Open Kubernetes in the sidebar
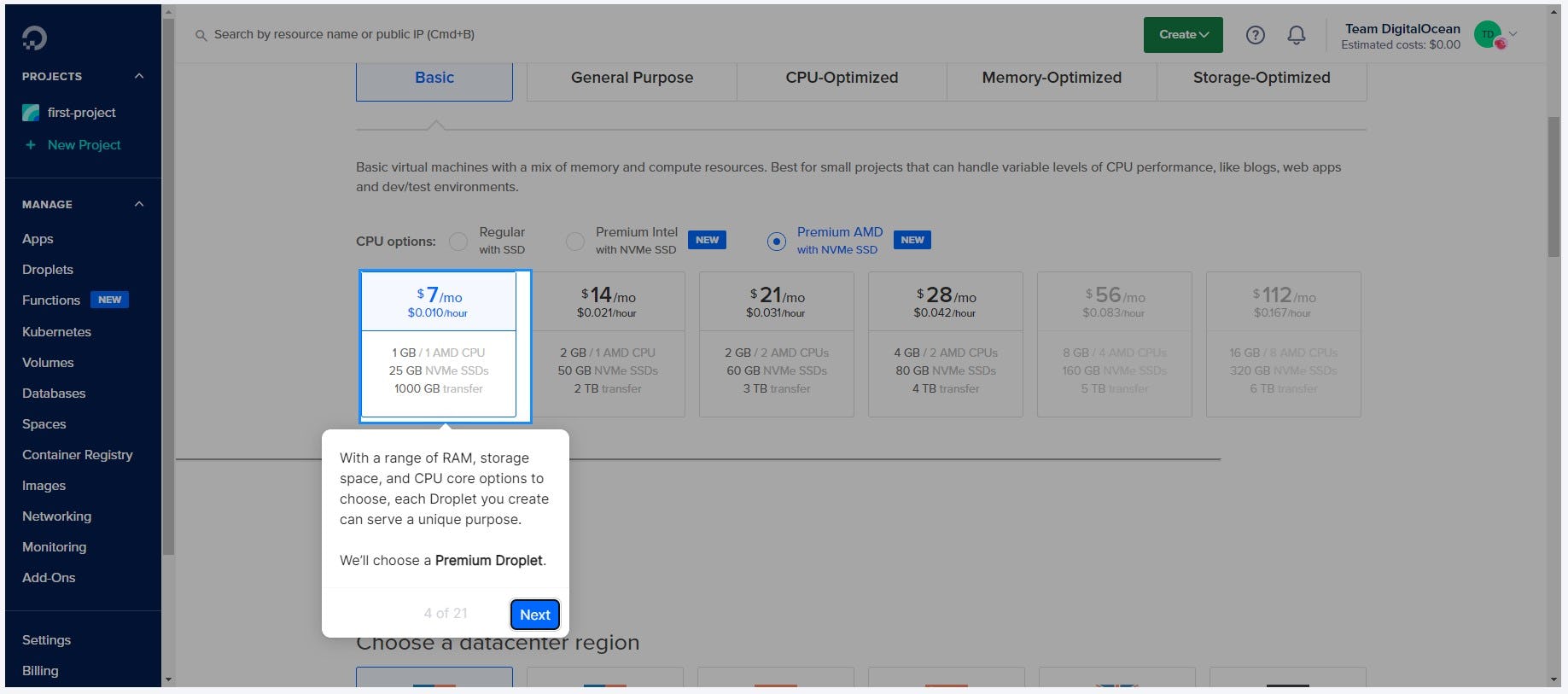Screen dimensions: 1568x694 tap(56, 332)
